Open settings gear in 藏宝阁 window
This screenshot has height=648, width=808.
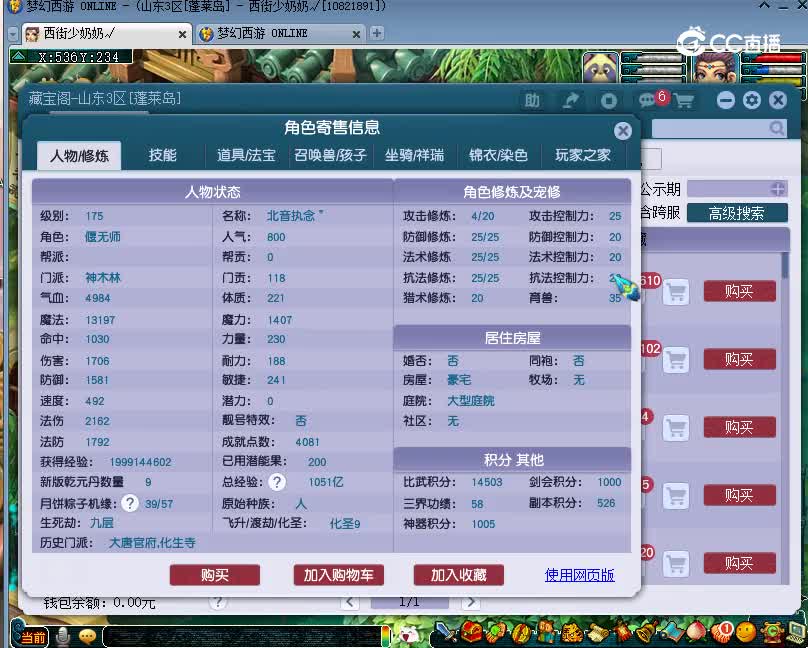click(x=752, y=100)
